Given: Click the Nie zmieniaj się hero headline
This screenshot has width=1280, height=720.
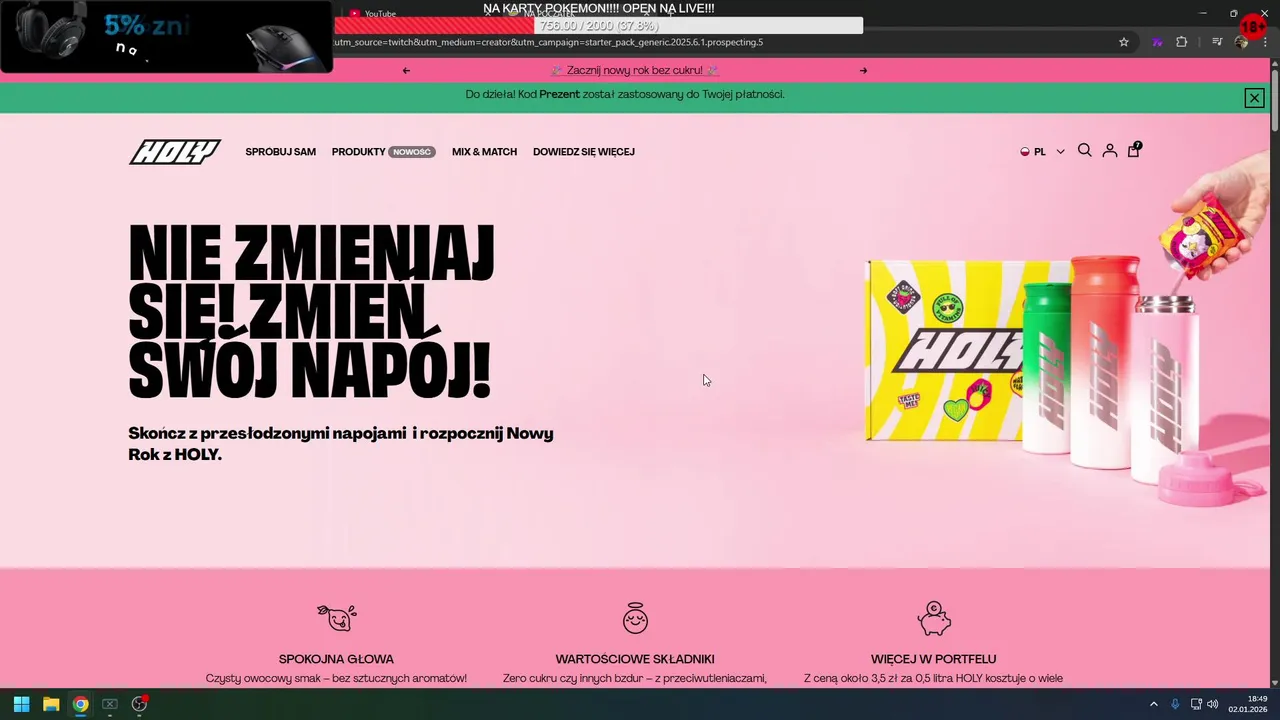Looking at the screenshot, I should point(311,311).
